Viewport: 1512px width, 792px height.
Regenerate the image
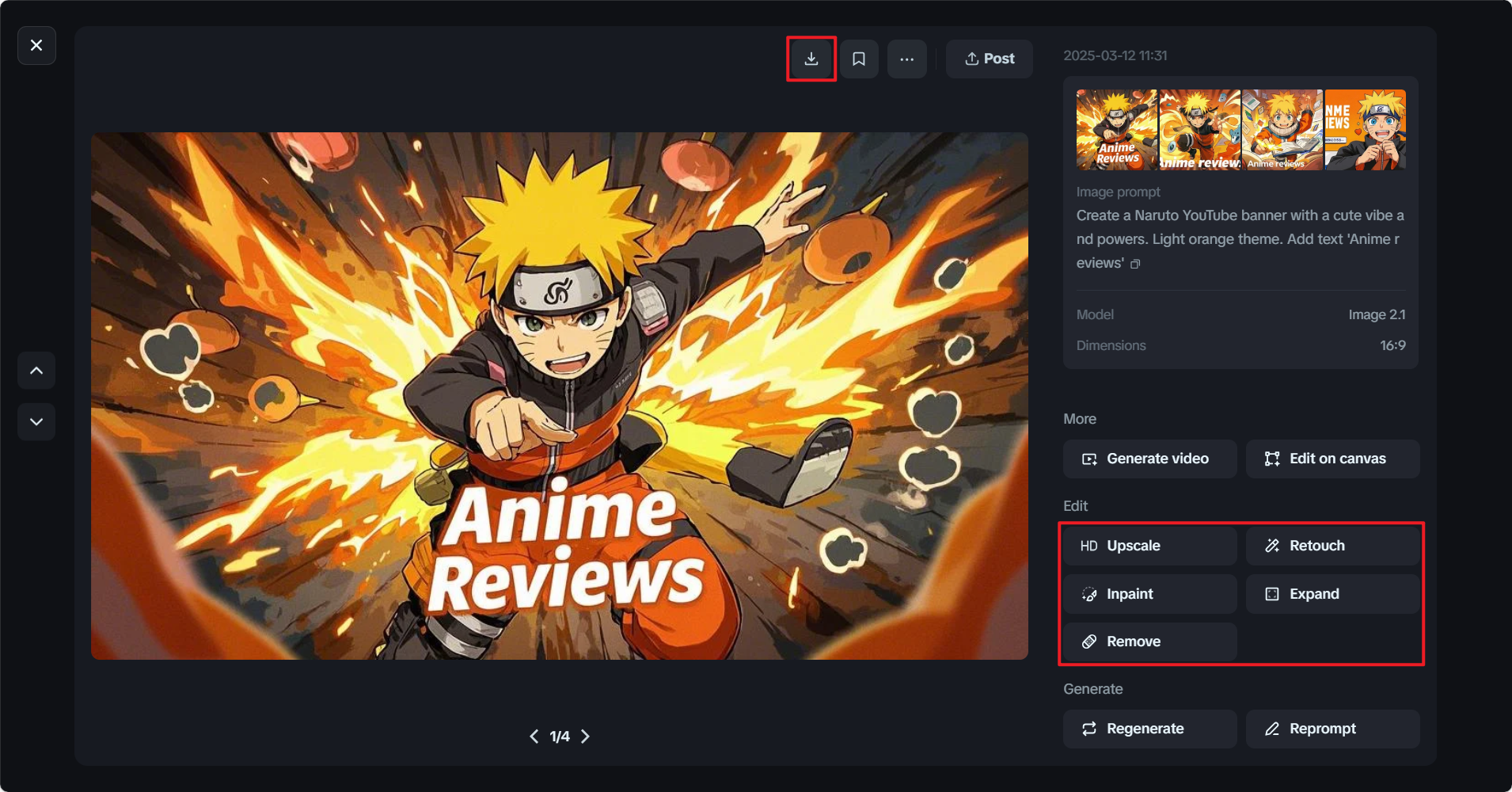1149,729
